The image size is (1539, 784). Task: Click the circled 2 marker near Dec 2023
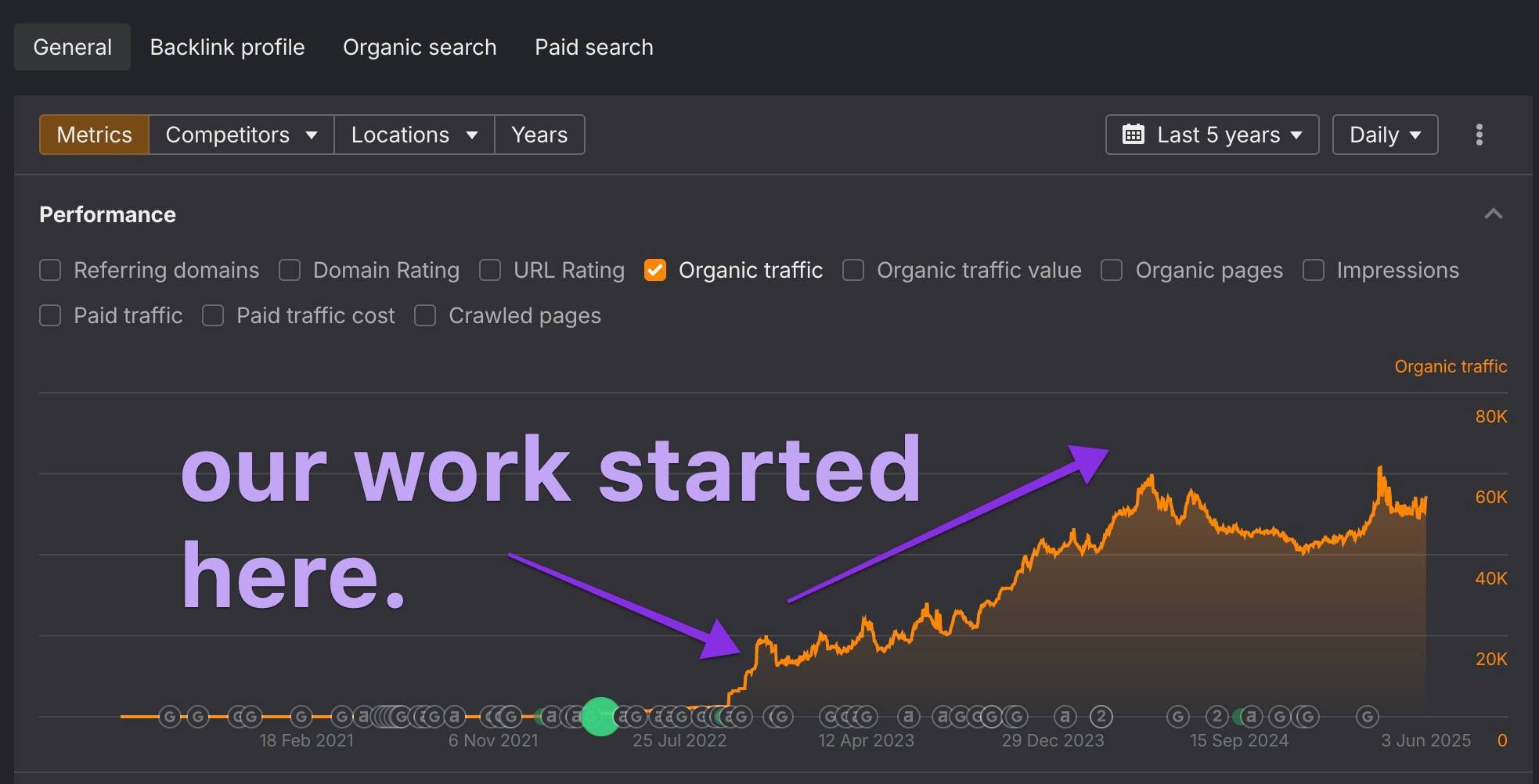[1101, 716]
